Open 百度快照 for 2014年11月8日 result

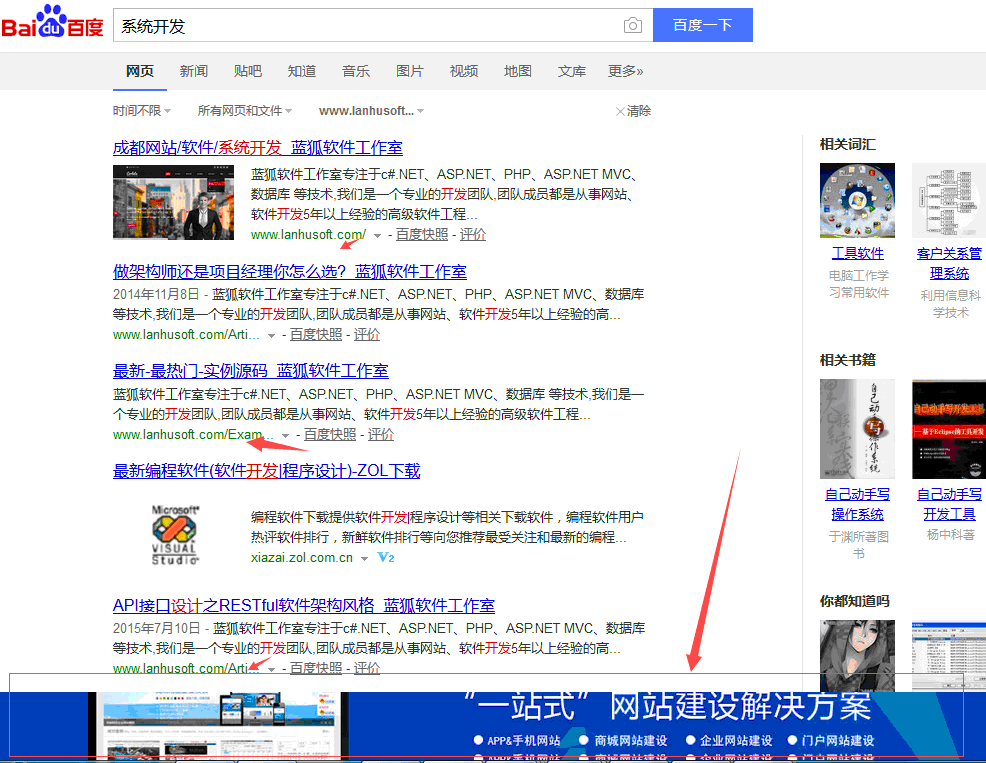pyautogui.click(x=316, y=335)
